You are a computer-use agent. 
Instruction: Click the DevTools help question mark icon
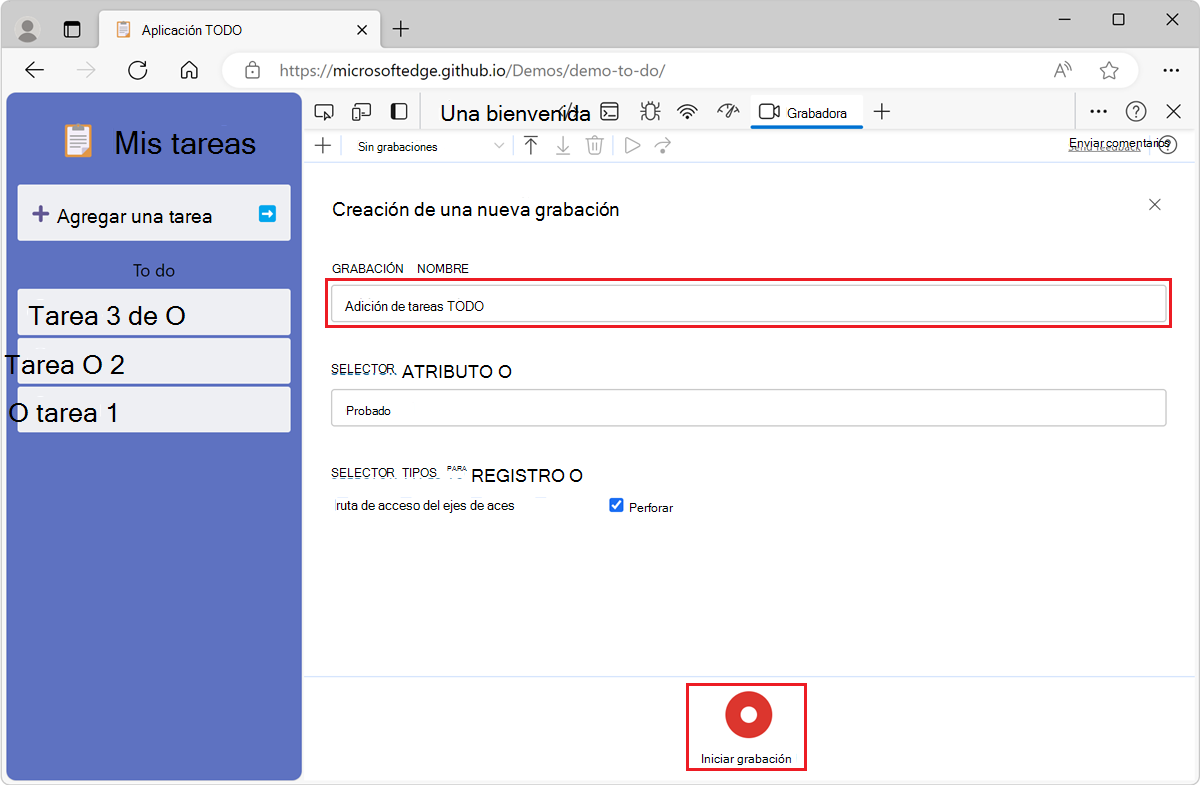[x=1135, y=112]
